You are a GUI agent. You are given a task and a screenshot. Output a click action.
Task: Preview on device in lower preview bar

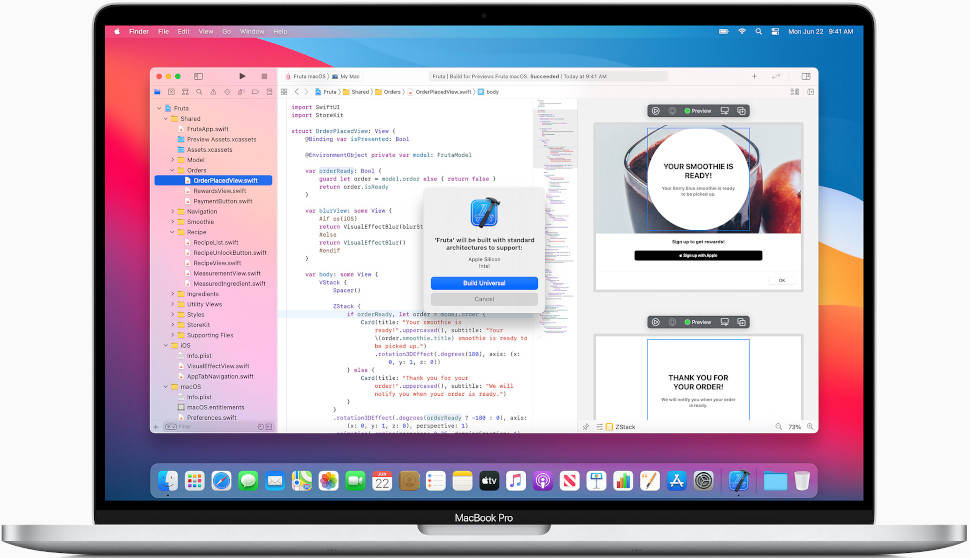point(724,322)
